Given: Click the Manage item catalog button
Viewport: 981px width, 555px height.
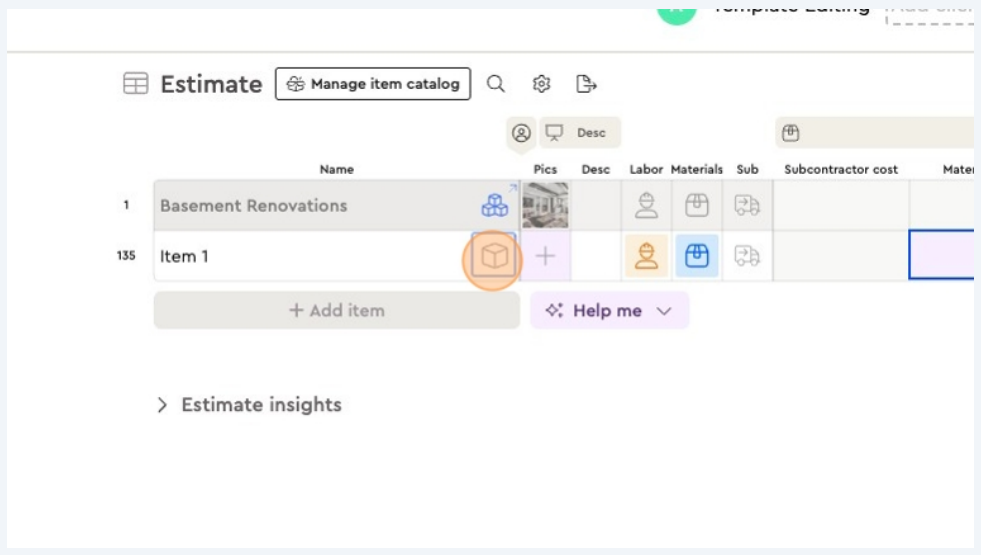Looking at the screenshot, I should click(x=373, y=84).
